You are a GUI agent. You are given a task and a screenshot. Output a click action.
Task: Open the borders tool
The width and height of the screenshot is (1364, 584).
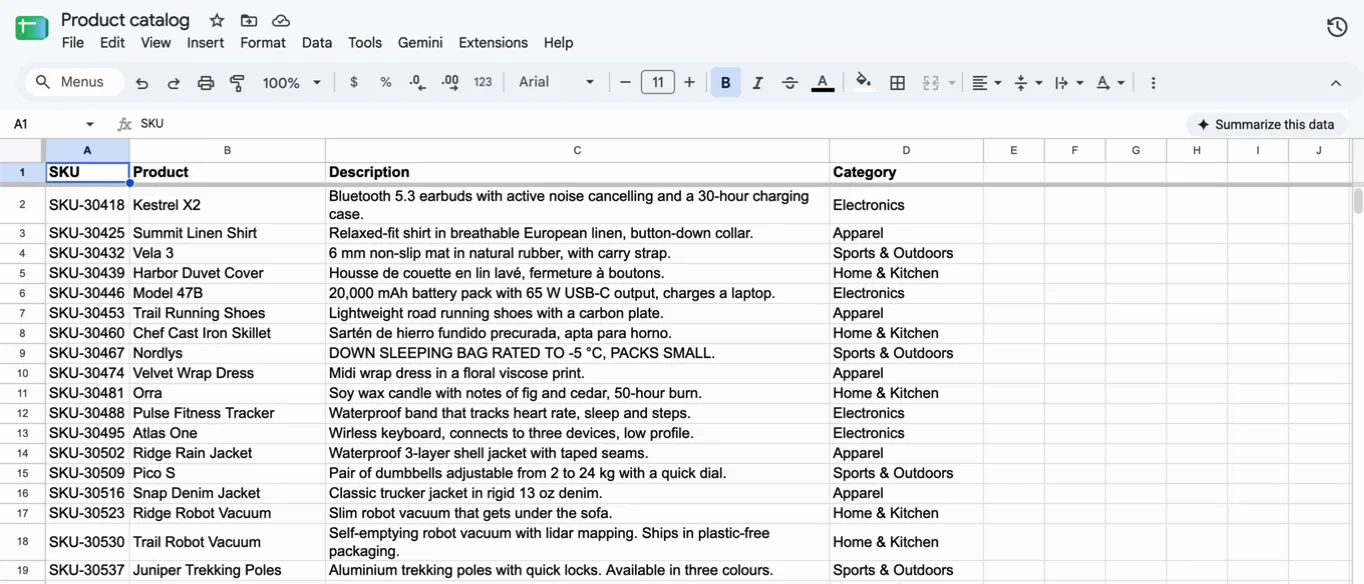point(898,83)
